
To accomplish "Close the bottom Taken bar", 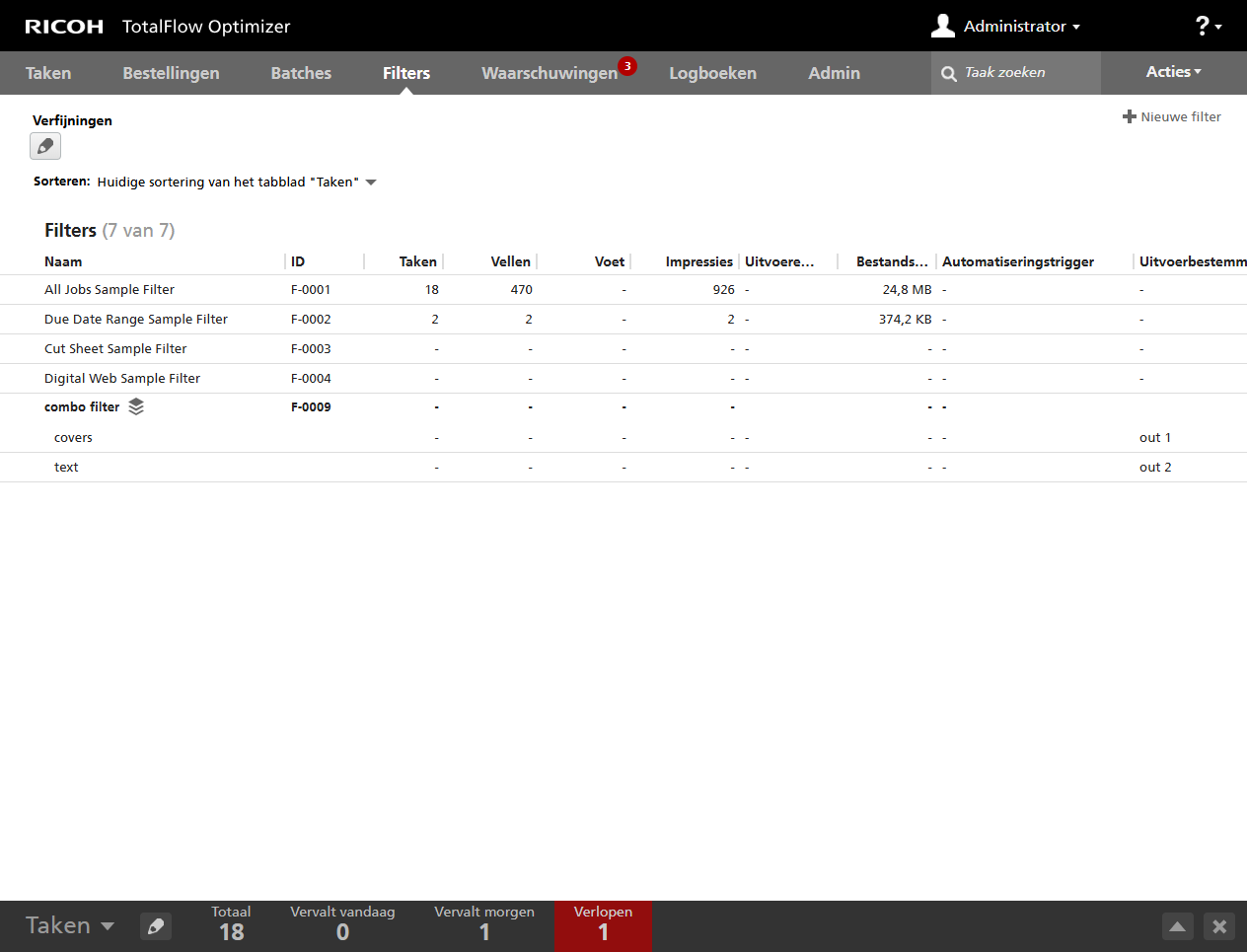I will coord(1219,926).
